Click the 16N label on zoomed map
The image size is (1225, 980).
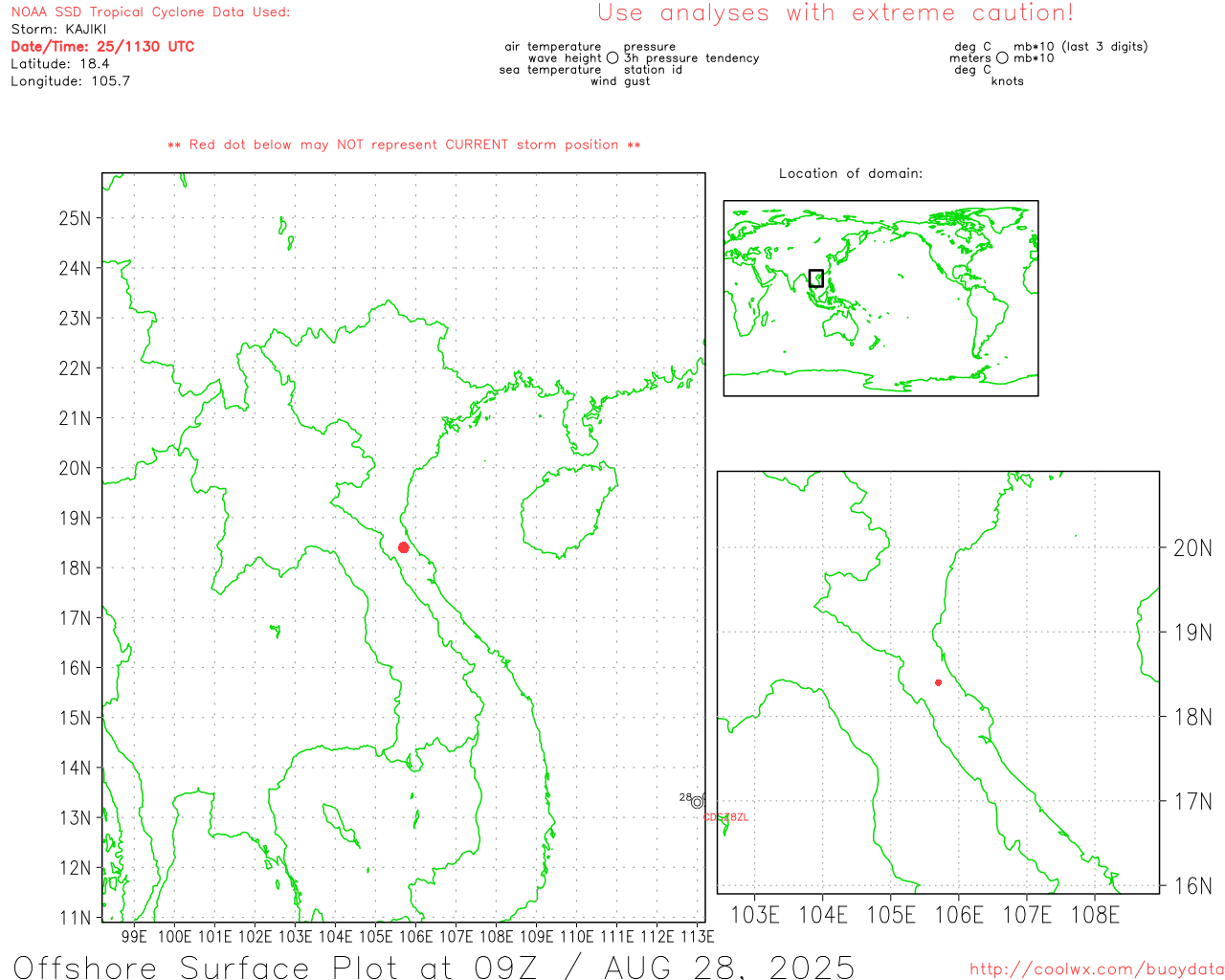tap(1192, 886)
